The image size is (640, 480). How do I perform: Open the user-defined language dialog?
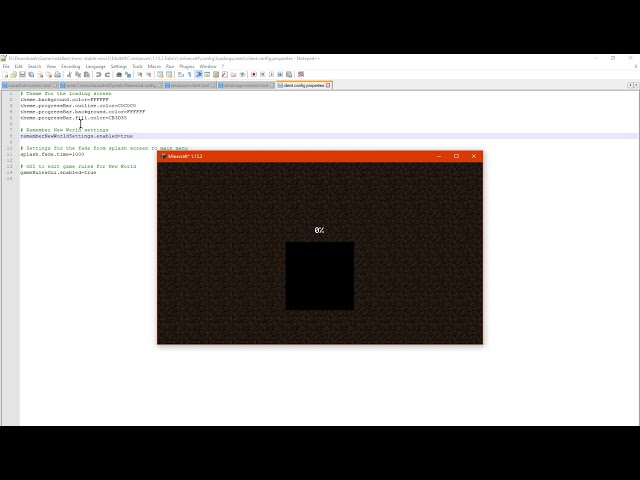pyautogui.click(x=207, y=75)
